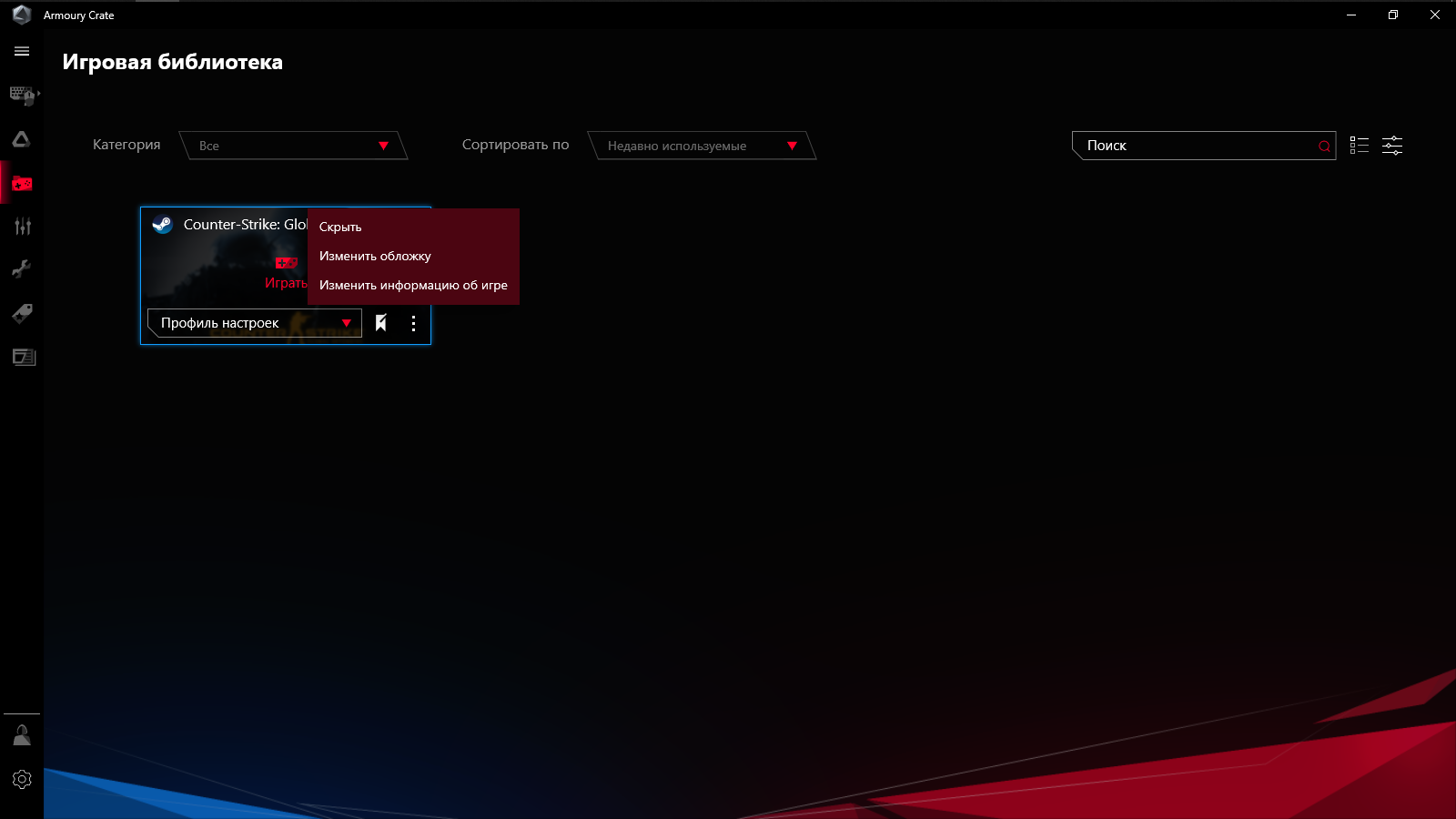
Task: Open Featured deals tag icon
Action: tap(23, 313)
